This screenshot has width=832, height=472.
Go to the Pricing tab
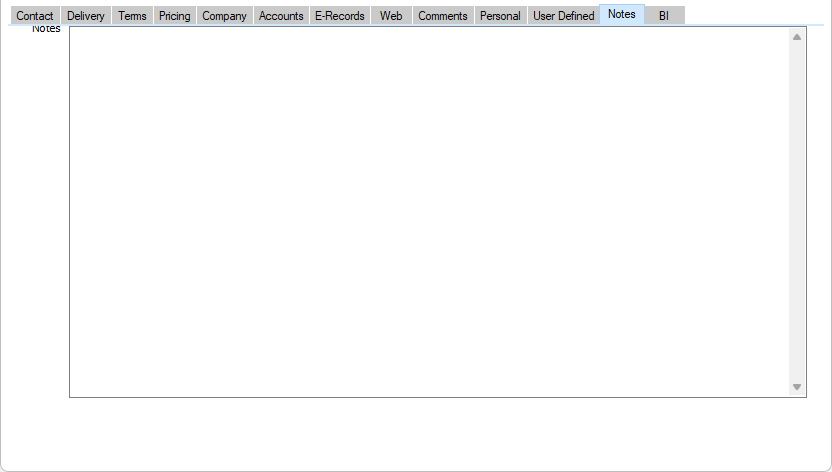(175, 15)
